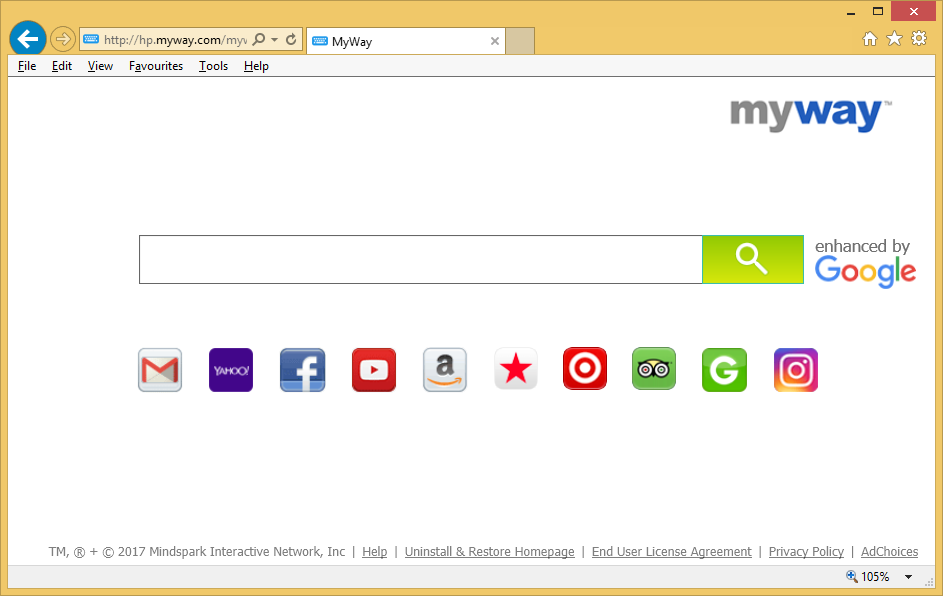Click the Uninstall & Restore Homepage link

pos(489,552)
